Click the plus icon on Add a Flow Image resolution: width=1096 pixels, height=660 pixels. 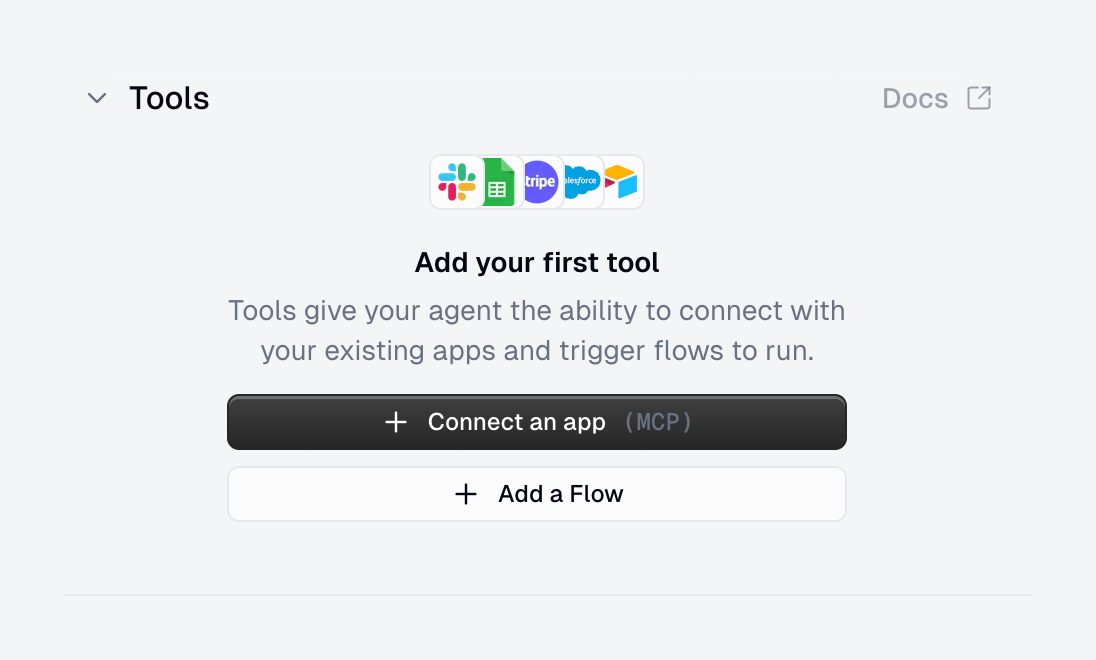click(x=466, y=494)
